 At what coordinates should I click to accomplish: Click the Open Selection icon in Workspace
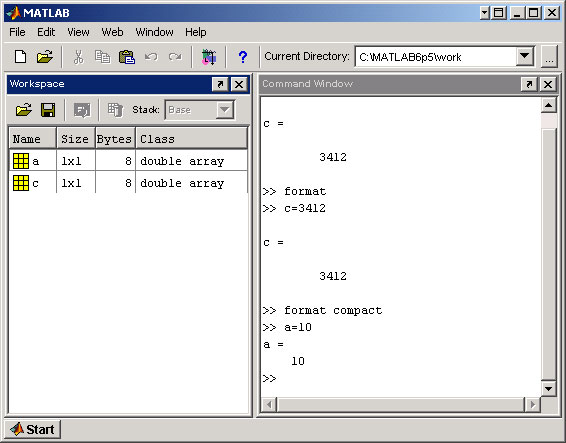(82, 110)
